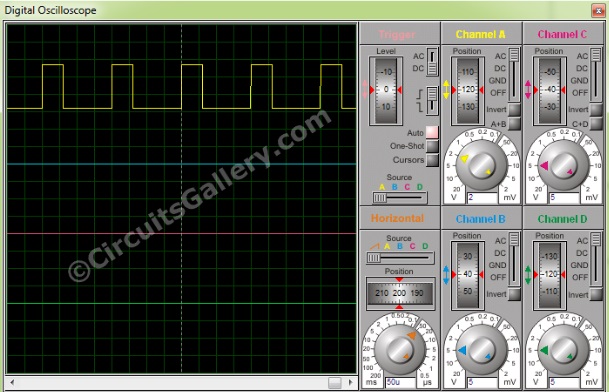
Task: Toggle the C+D sum button
Action: tap(596, 124)
